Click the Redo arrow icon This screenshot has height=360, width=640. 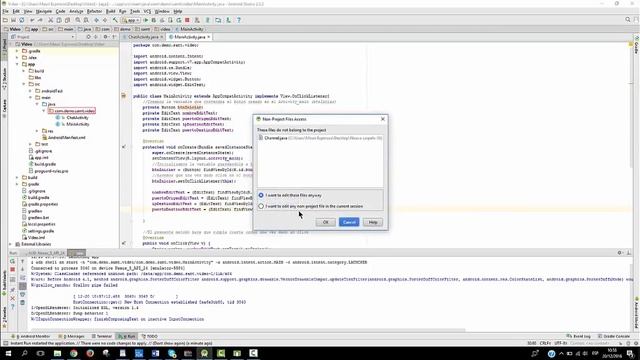click(x=40, y=20)
